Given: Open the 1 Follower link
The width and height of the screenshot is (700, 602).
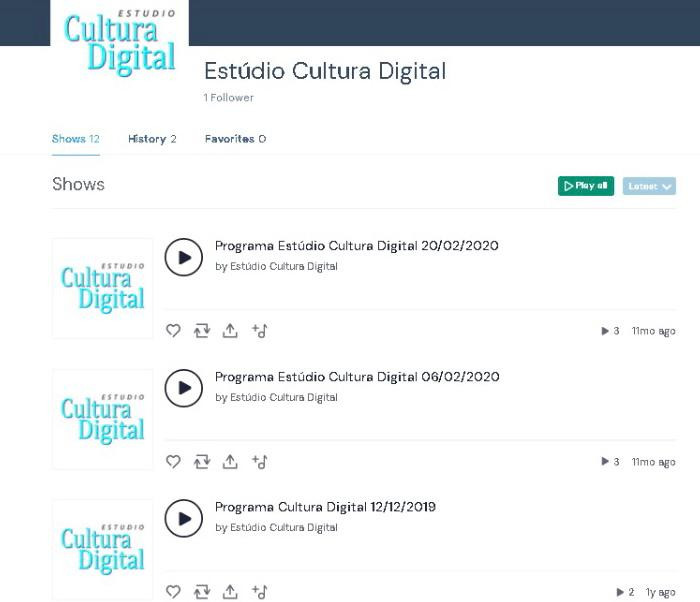Looking at the screenshot, I should click(229, 97).
